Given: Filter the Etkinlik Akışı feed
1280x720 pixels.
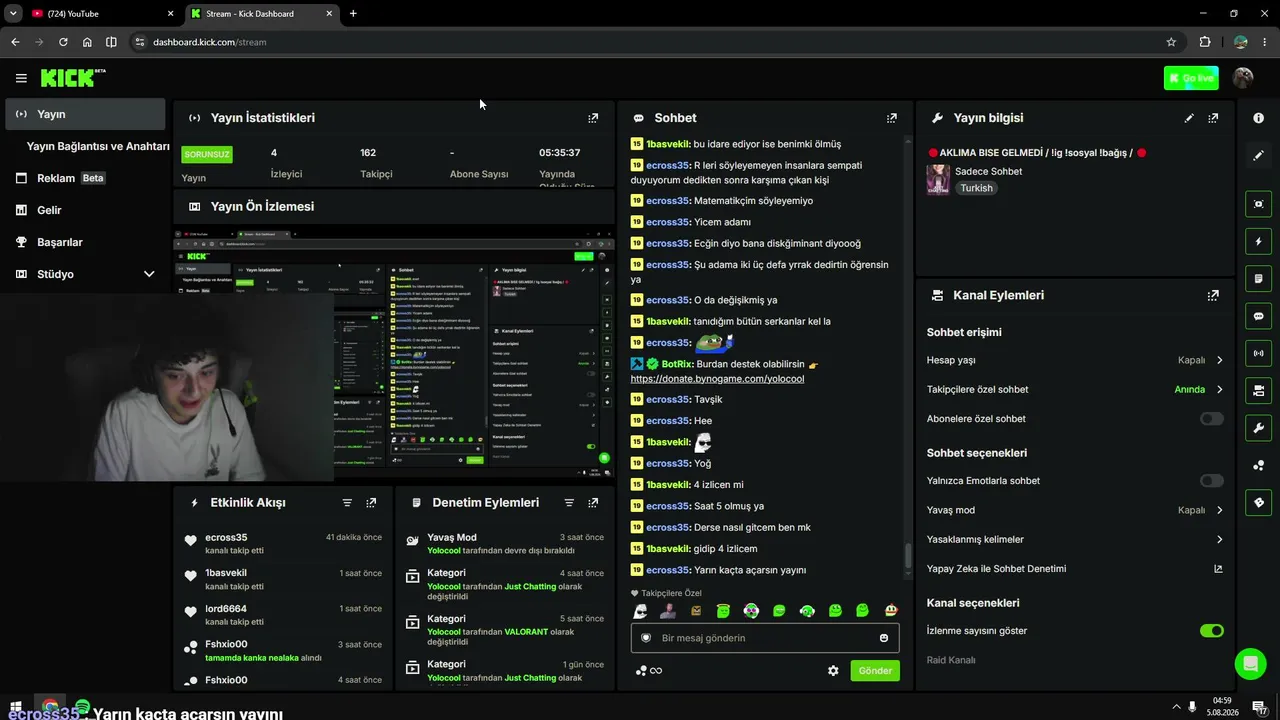Looking at the screenshot, I should [347, 503].
